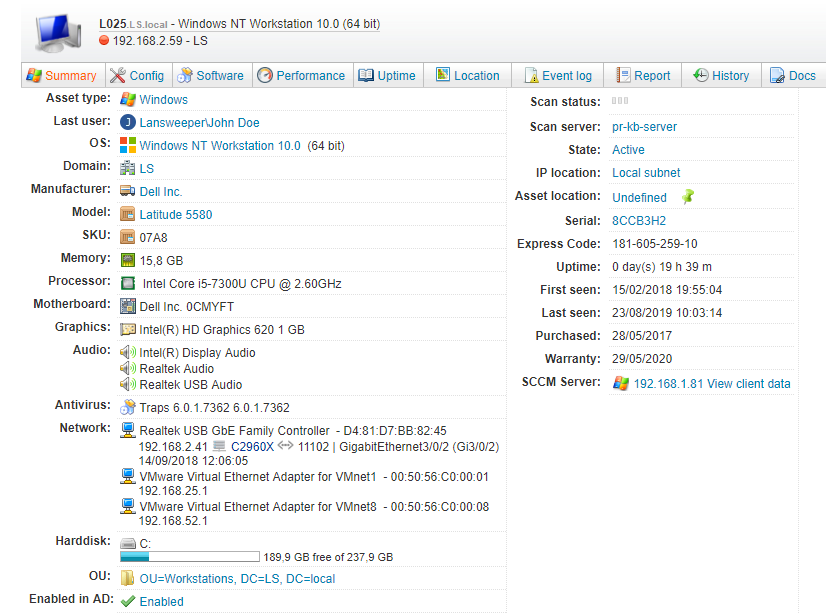This screenshot has height=616, width=828.
Task: Click the speaker icon beside Realtek Audio
Action: coord(128,368)
